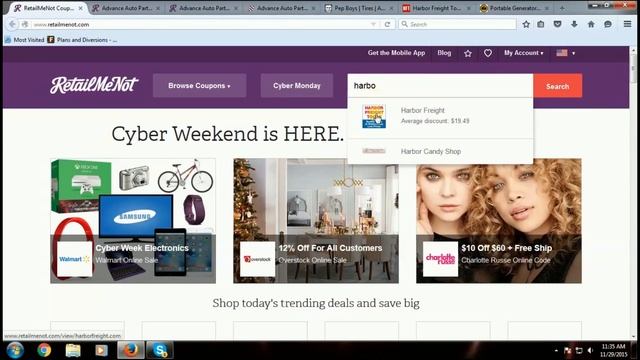Open the URL bar history dropdown arrow

point(373,24)
